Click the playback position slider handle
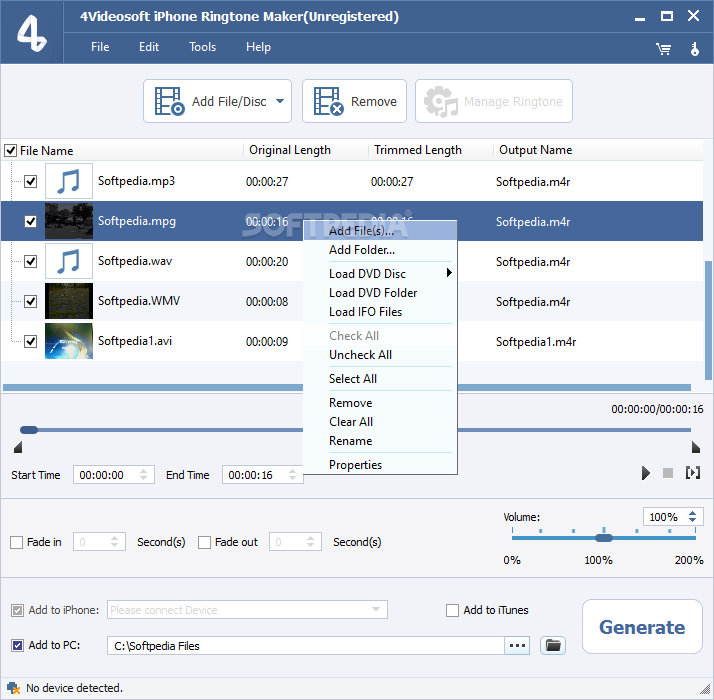714x700 pixels. [29, 430]
